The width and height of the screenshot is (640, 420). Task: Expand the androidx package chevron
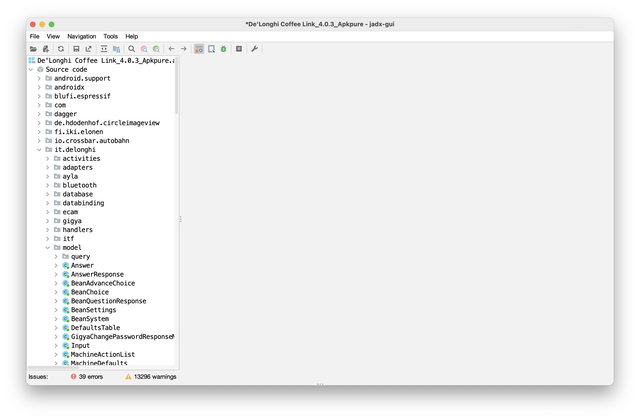(39, 87)
